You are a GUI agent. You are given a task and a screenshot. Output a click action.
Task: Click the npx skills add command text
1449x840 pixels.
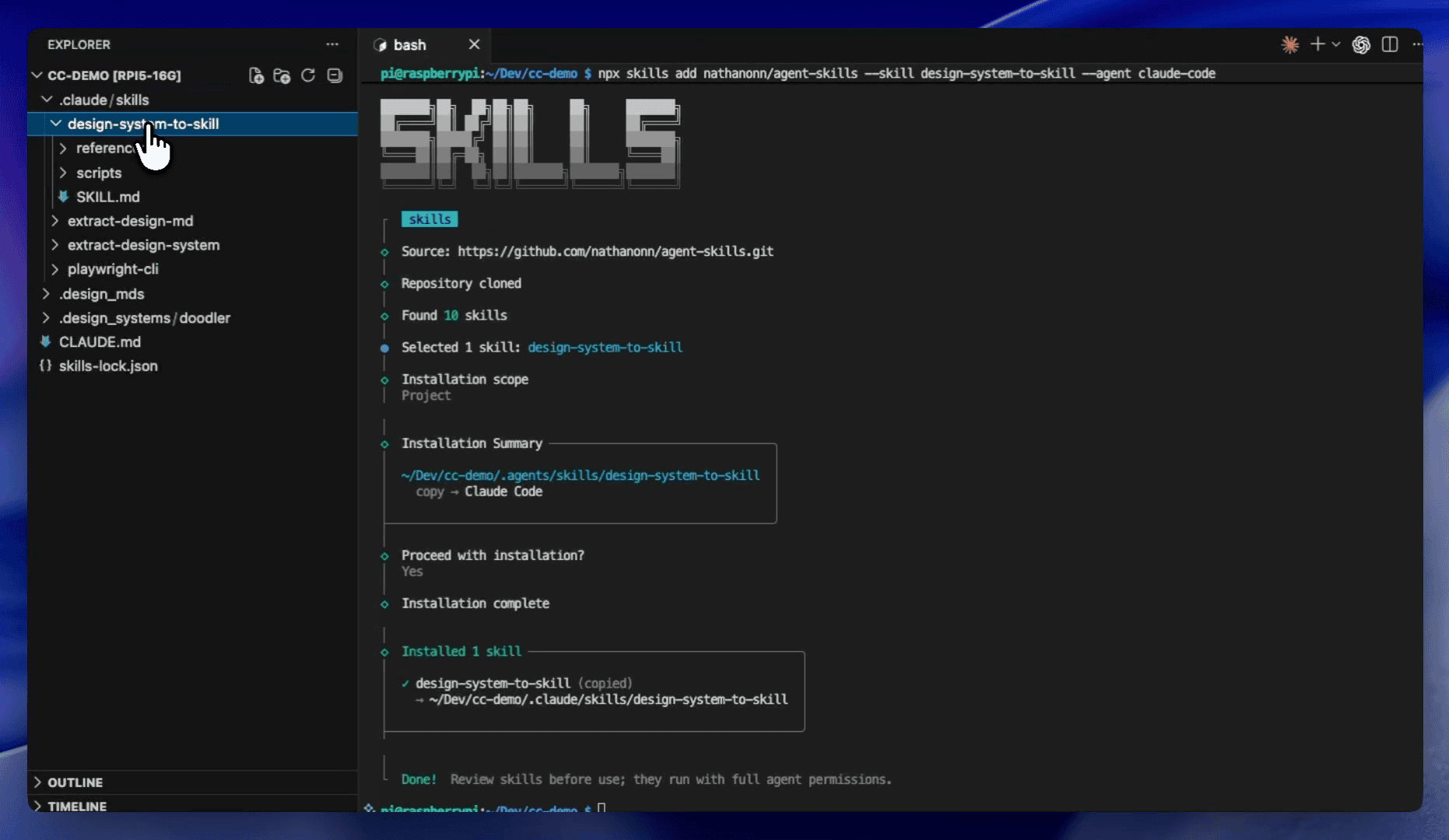907,73
